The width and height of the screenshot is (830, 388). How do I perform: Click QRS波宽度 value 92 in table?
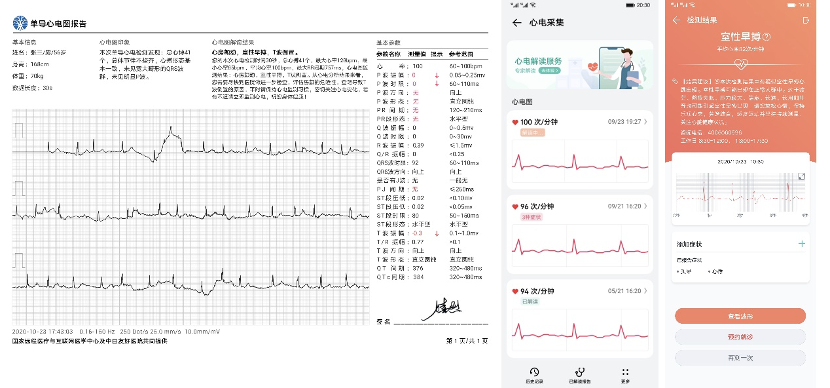[x=416, y=163]
